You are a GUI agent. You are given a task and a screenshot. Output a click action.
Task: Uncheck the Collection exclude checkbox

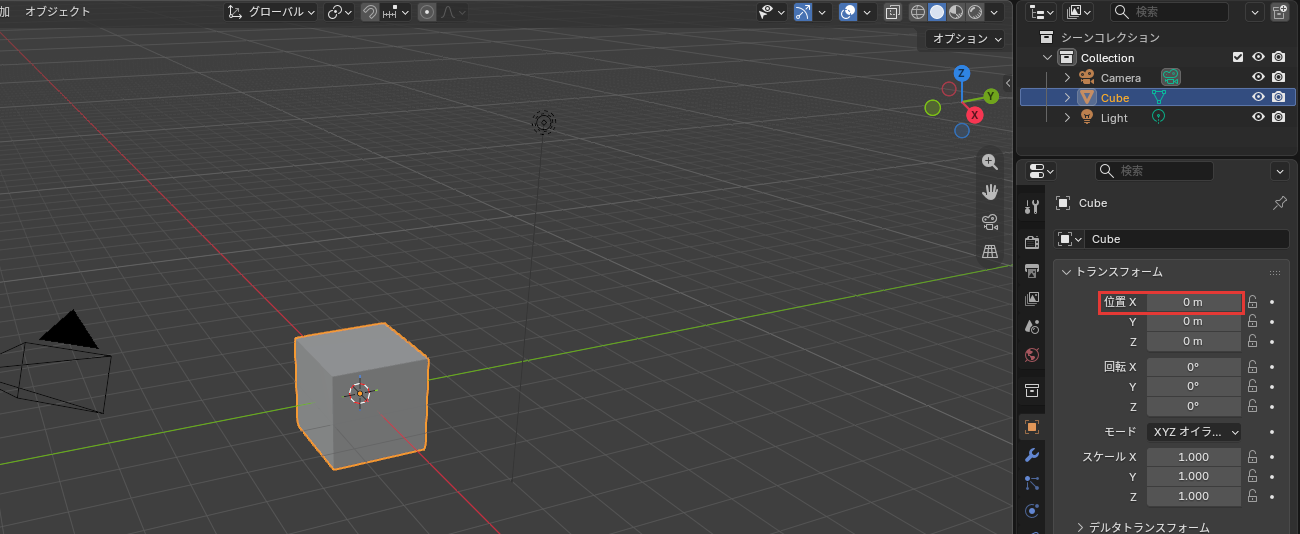point(1238,58)
